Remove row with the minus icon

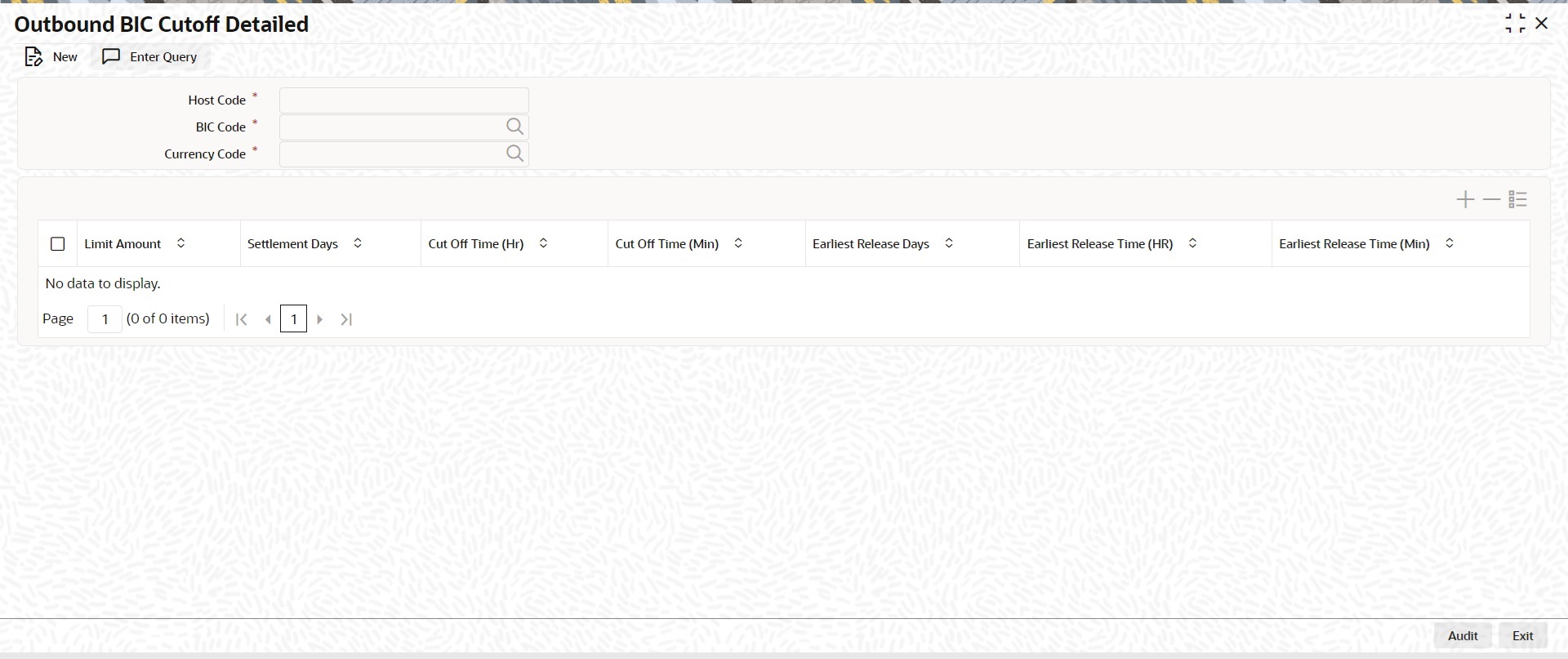[1492, 199]
